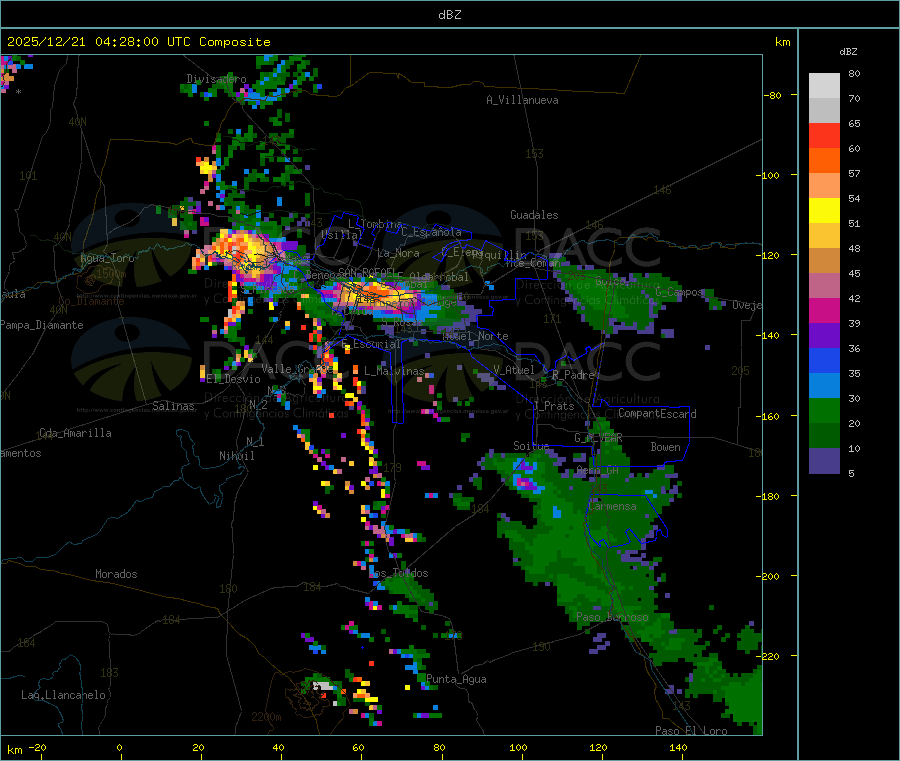The height and width of the screenshot is (761, 900).
Task: Click the y-axis tick label -120
Action: [769, 255]
